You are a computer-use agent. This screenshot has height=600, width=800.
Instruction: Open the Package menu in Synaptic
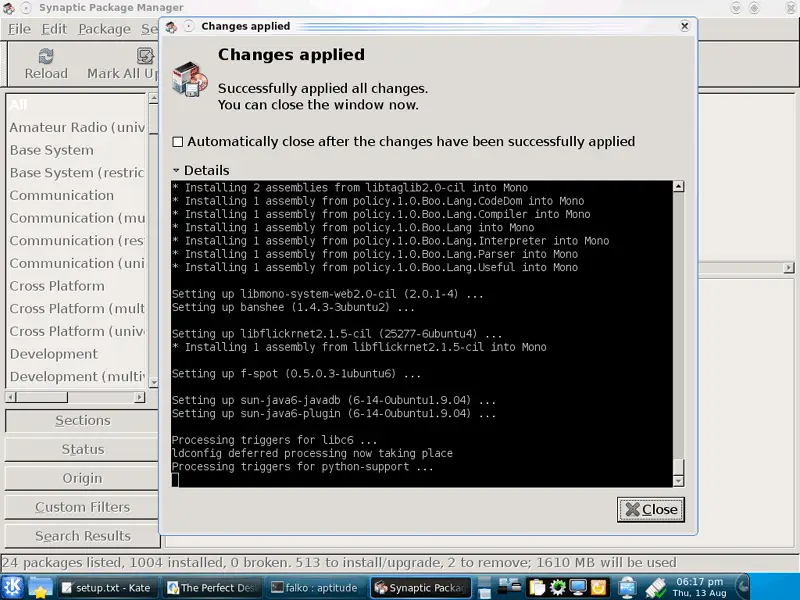coord(105,29)
